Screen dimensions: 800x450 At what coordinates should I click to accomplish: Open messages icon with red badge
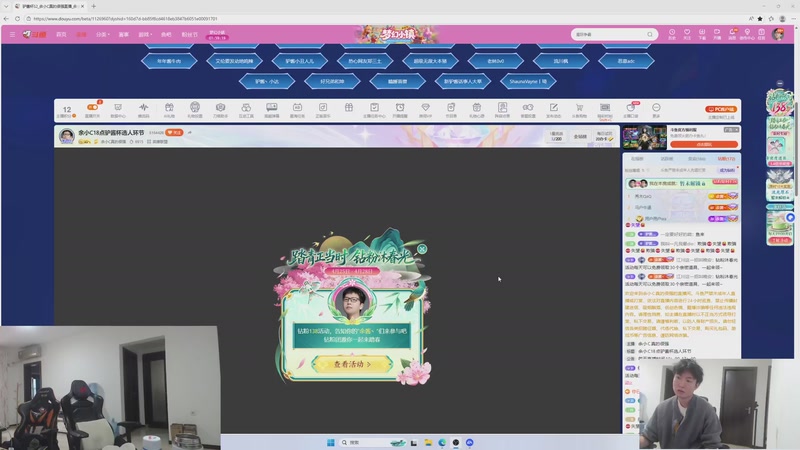click(732, 34)
